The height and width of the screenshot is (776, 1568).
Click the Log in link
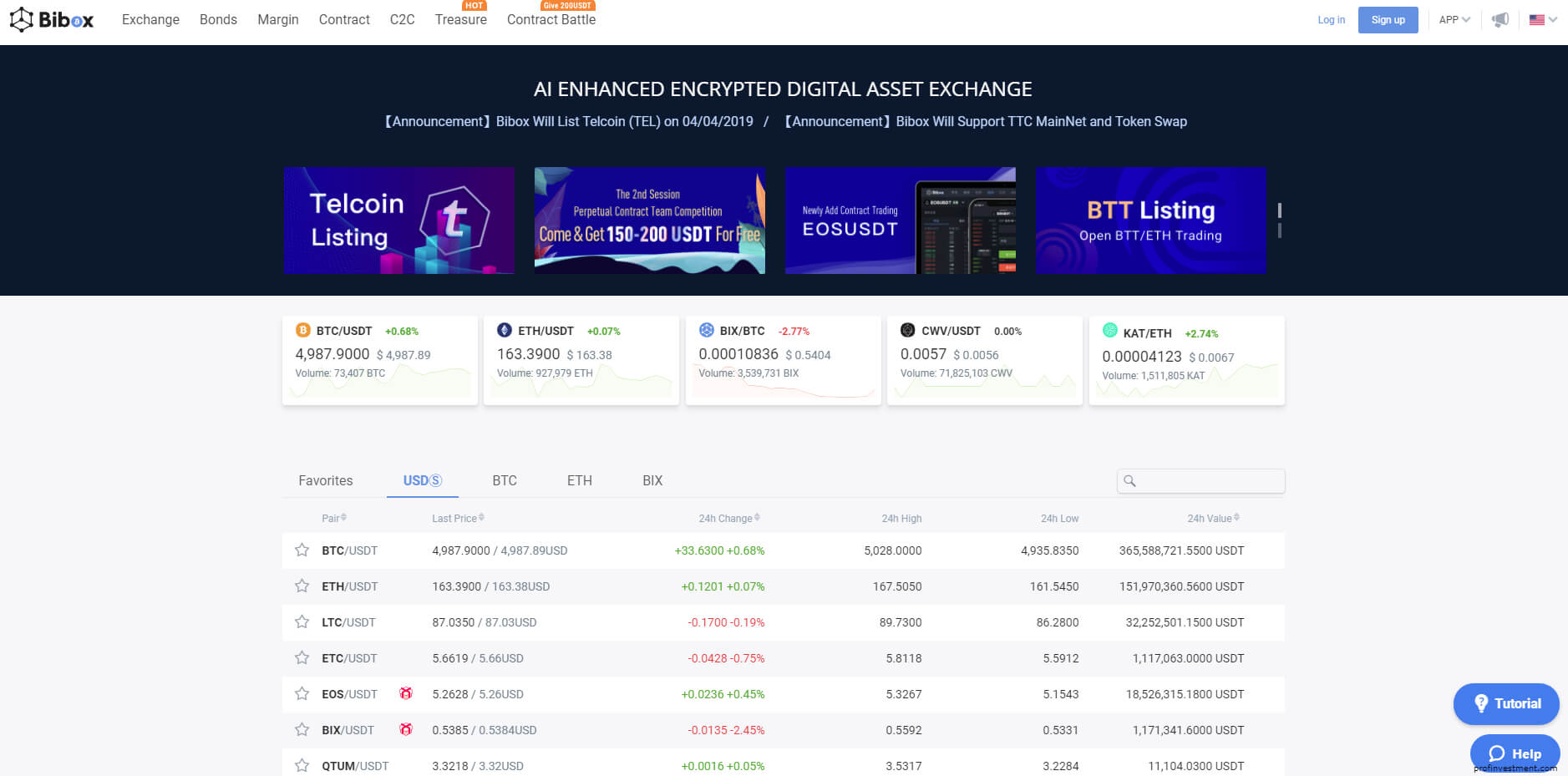1332,19
